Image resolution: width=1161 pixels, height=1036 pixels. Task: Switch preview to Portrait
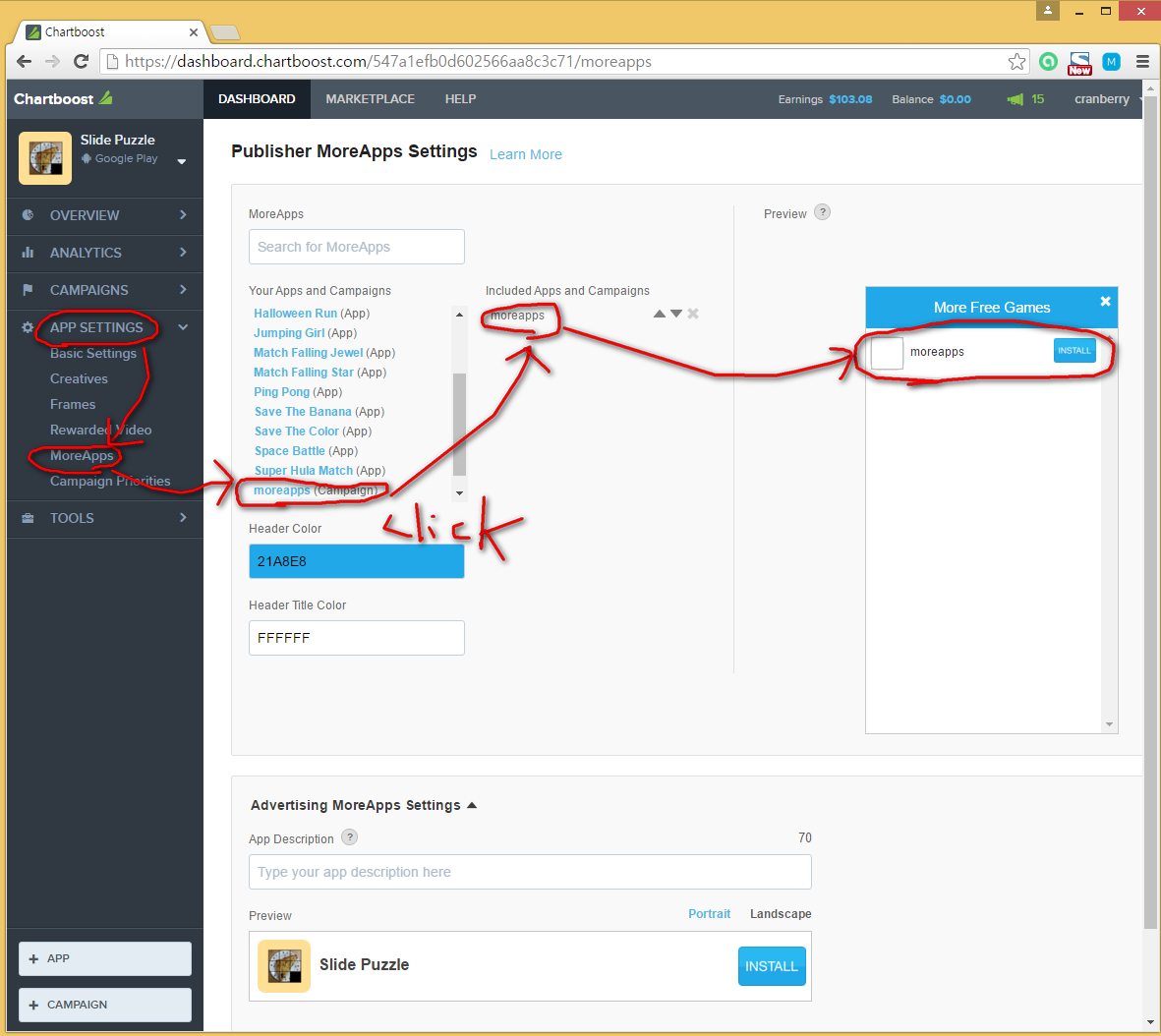click(710, 914)
